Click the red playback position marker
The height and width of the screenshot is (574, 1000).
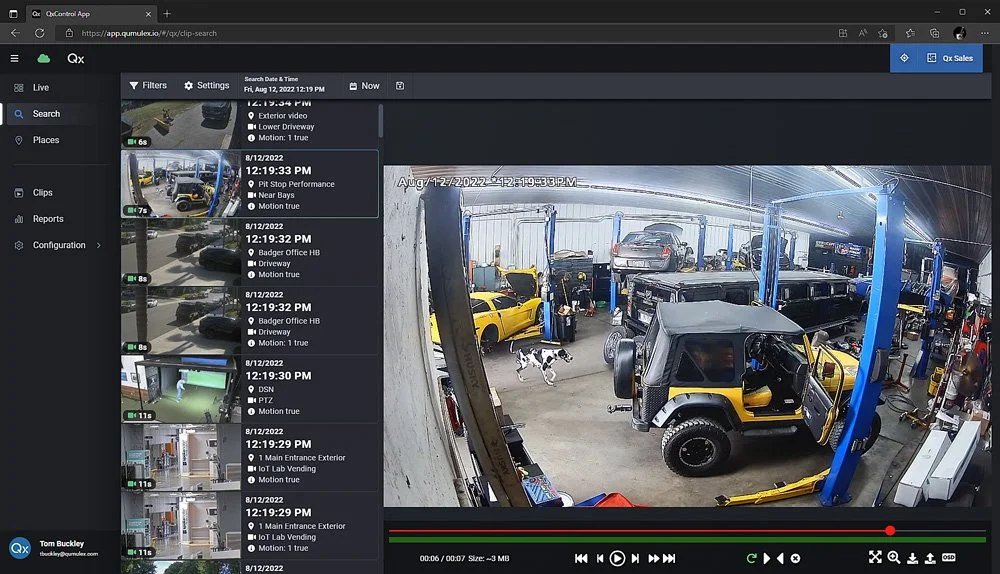[890, 531]
